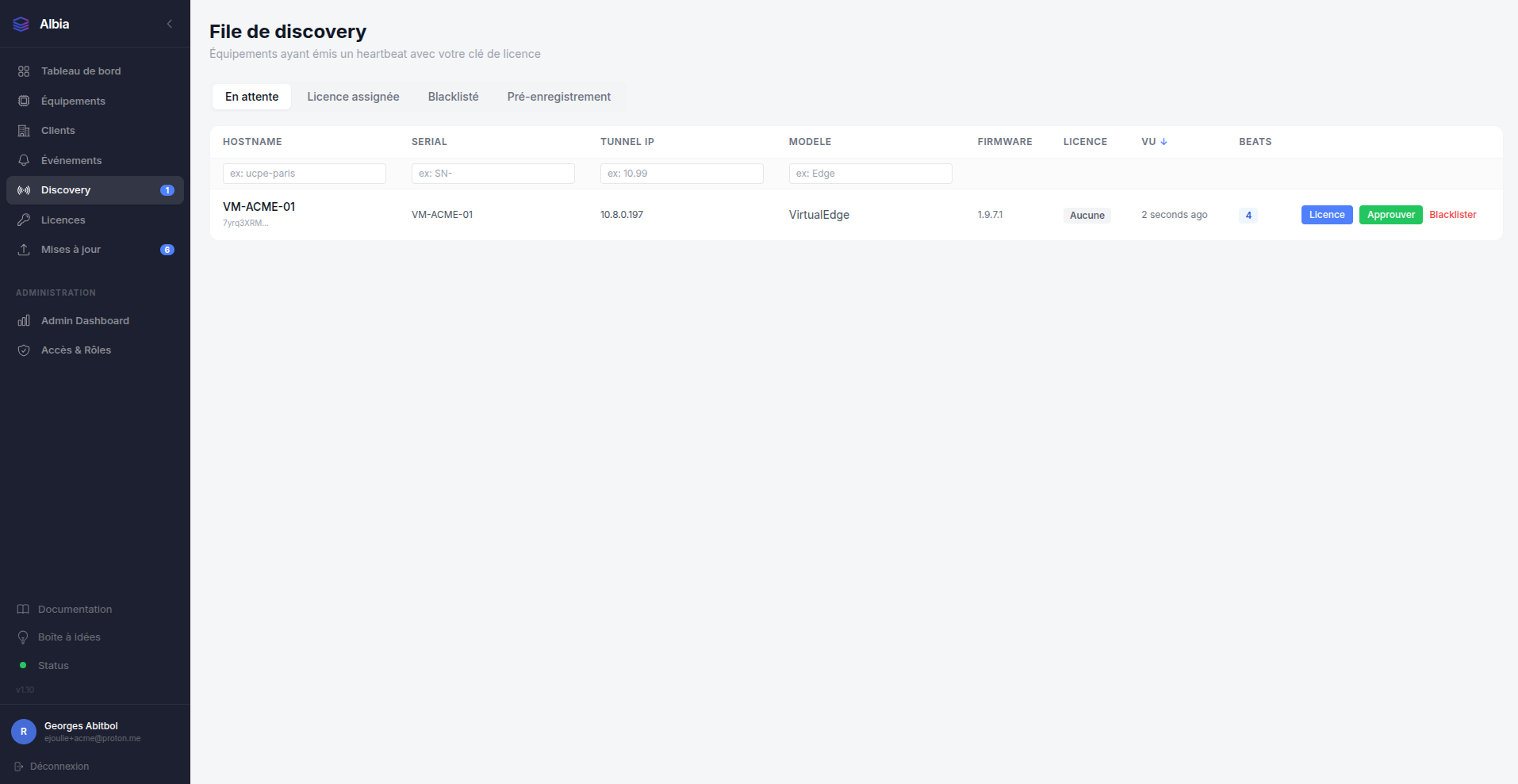Switch to Licence assignée tab
Image resolution: width=1518 pixels, height=784 pixels.
click(353, 97)
